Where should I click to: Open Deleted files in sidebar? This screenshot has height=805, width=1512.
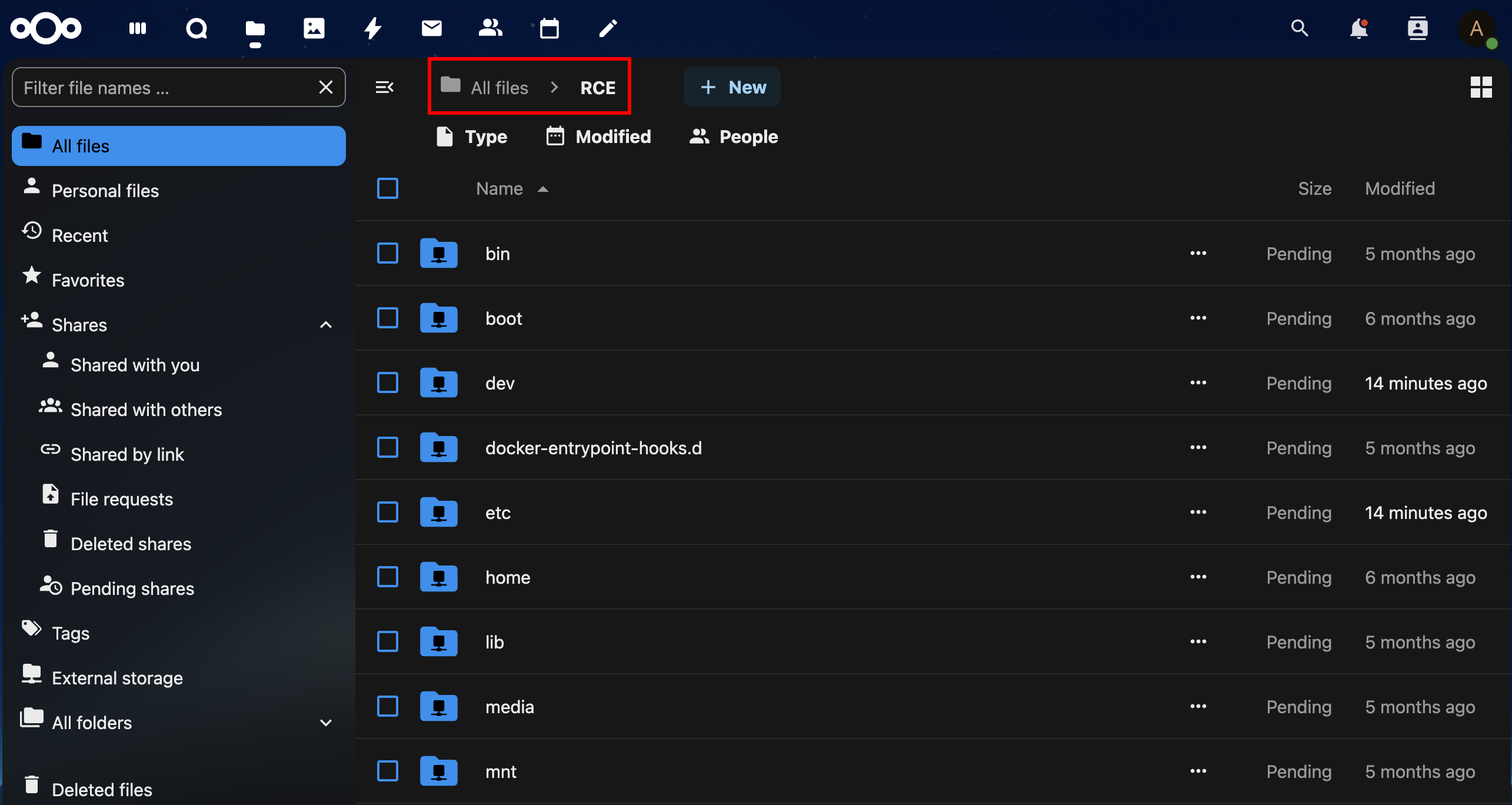click(179, 789)
